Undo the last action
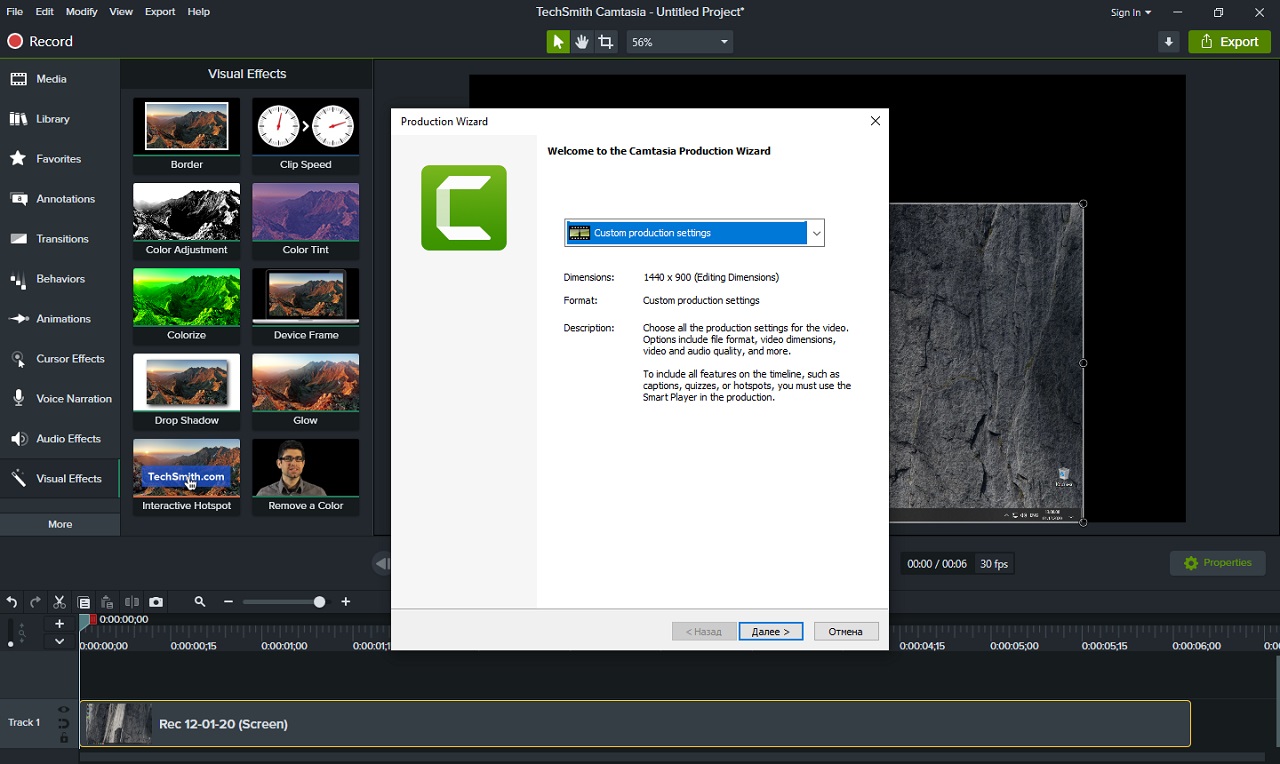The height and width of the screenshot is (764, 1280). (12, 602)
